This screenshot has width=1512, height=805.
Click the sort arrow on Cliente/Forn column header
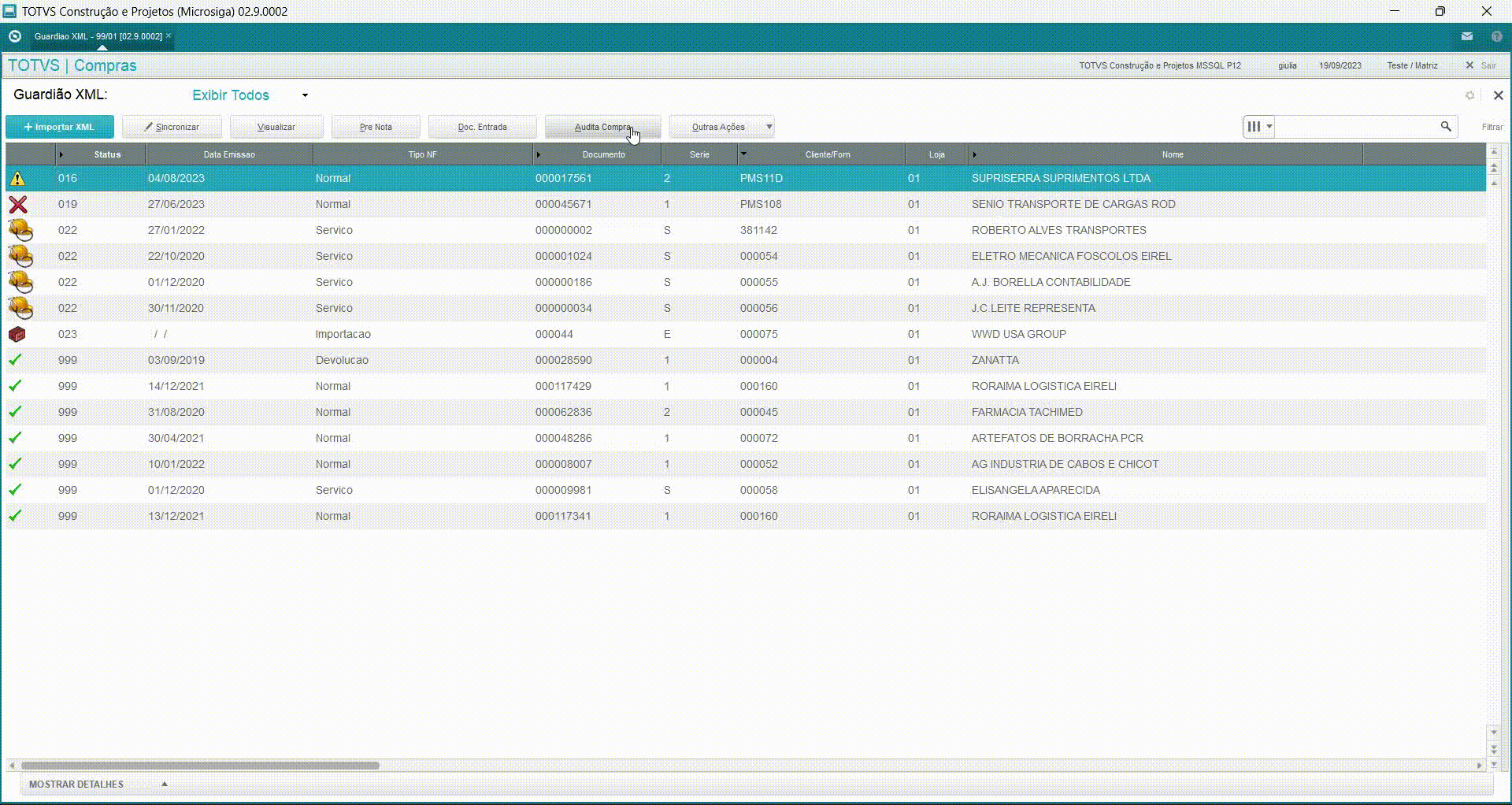tap(743, 154)
